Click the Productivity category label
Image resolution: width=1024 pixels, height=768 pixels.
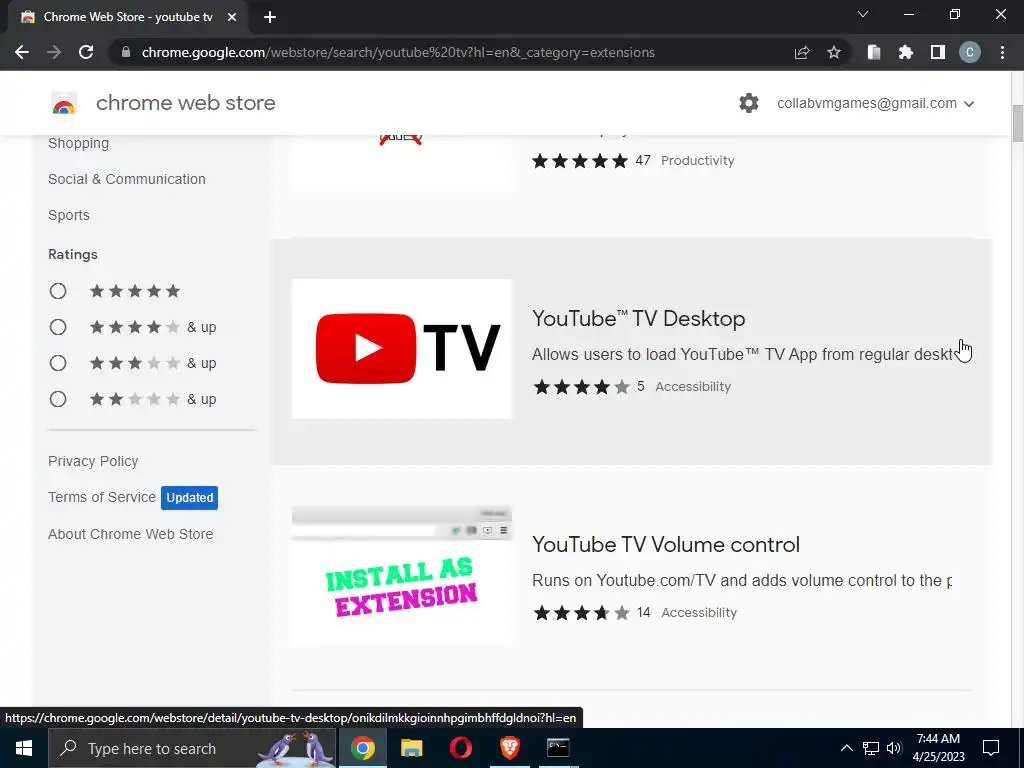point(697,161)
